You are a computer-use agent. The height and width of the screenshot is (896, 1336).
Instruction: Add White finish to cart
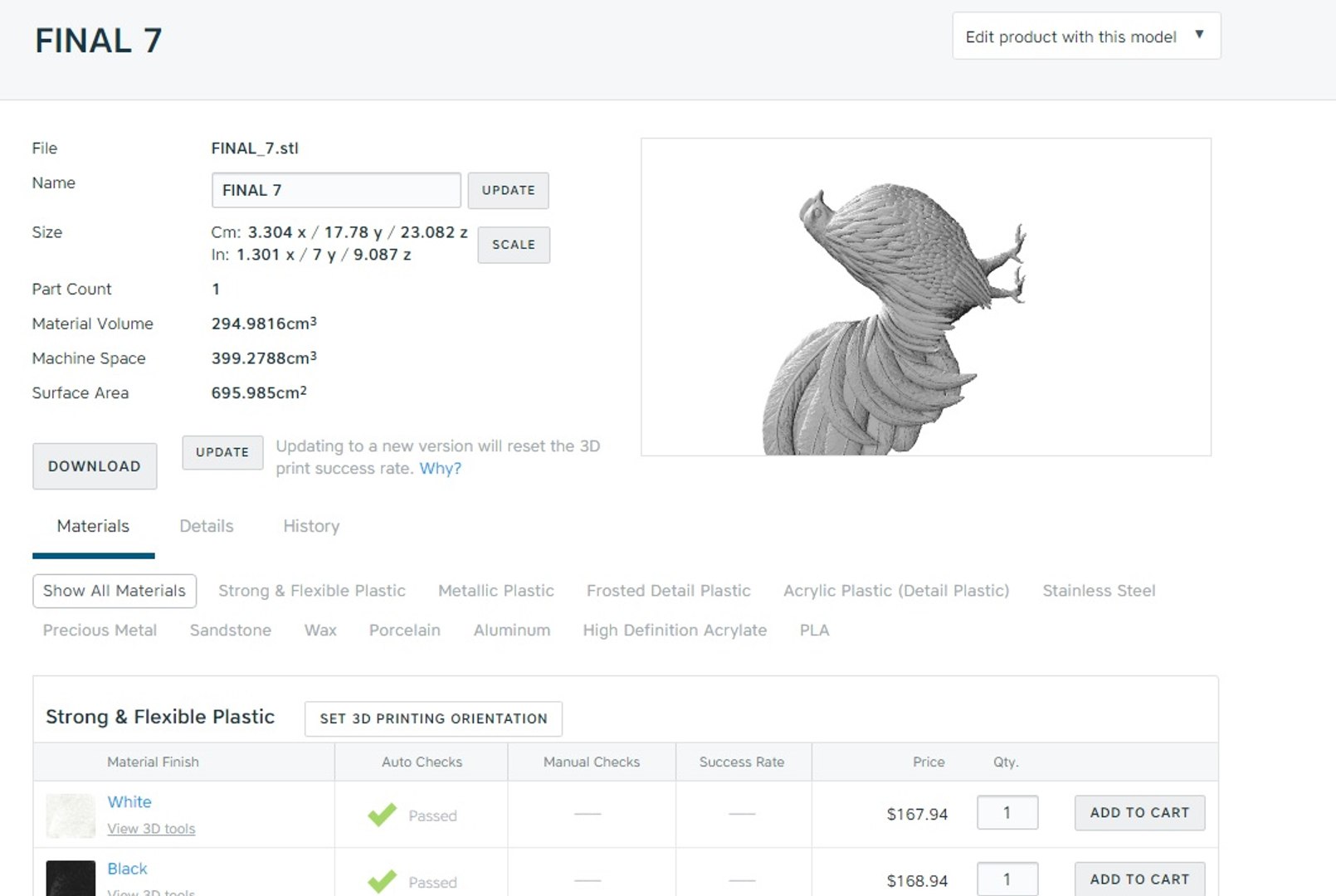[1139, 813]
